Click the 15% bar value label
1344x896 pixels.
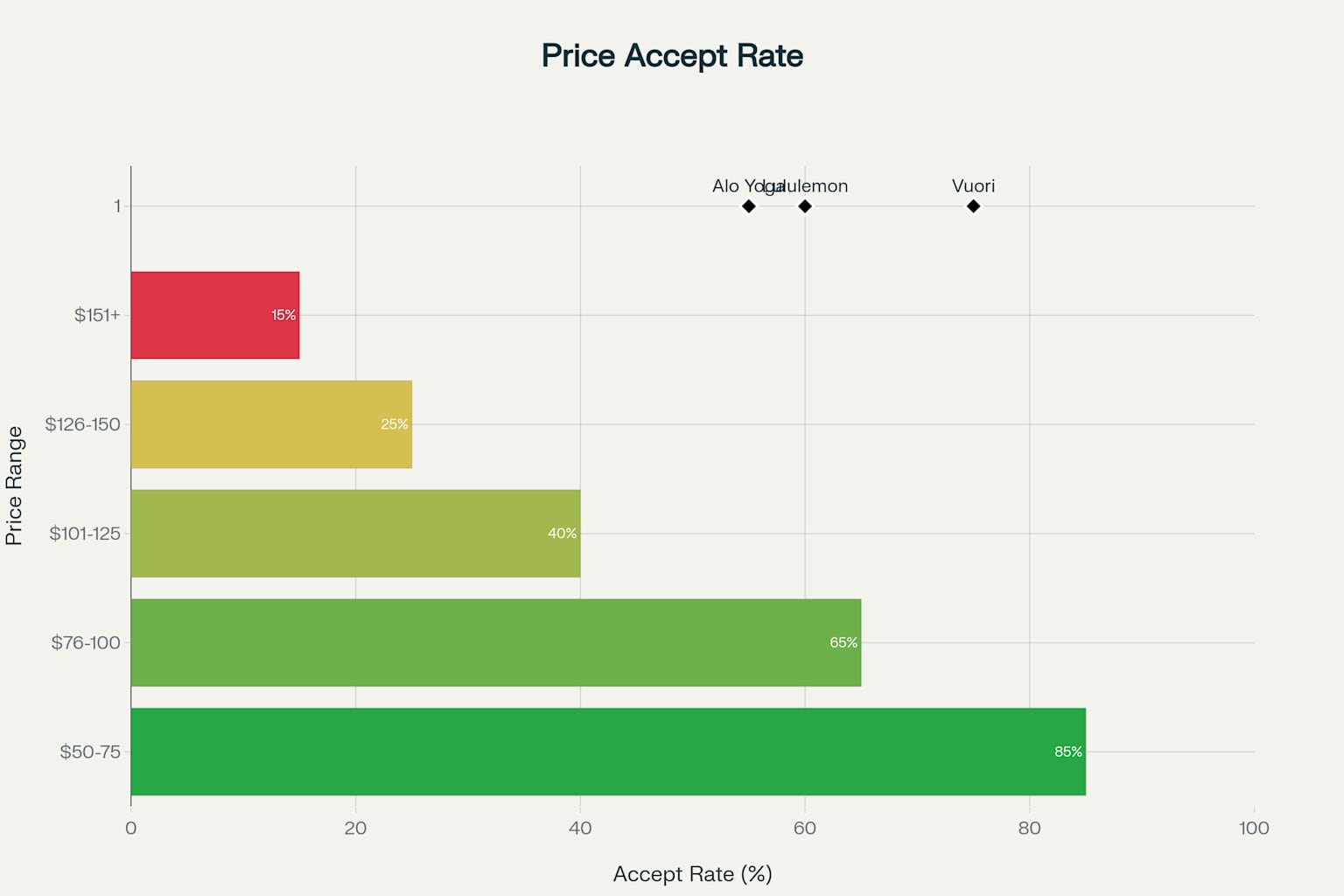283,315
